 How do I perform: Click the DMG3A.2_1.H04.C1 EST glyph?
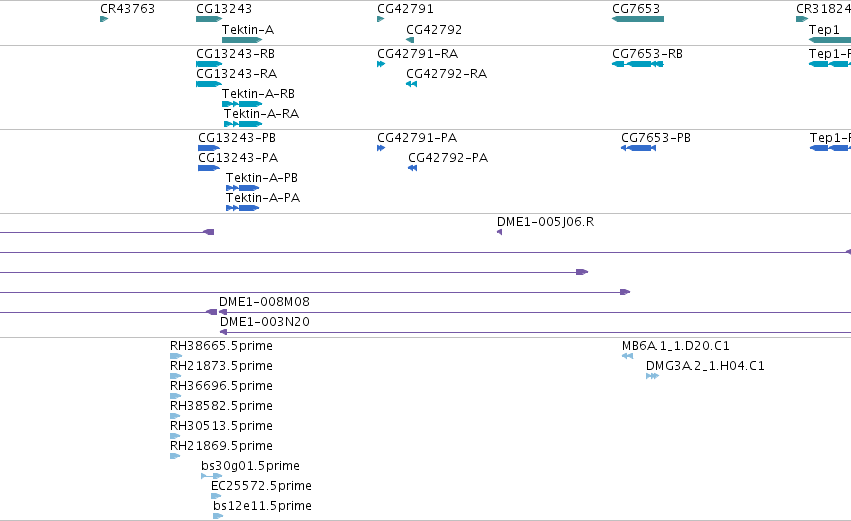[x=652, y=376]
